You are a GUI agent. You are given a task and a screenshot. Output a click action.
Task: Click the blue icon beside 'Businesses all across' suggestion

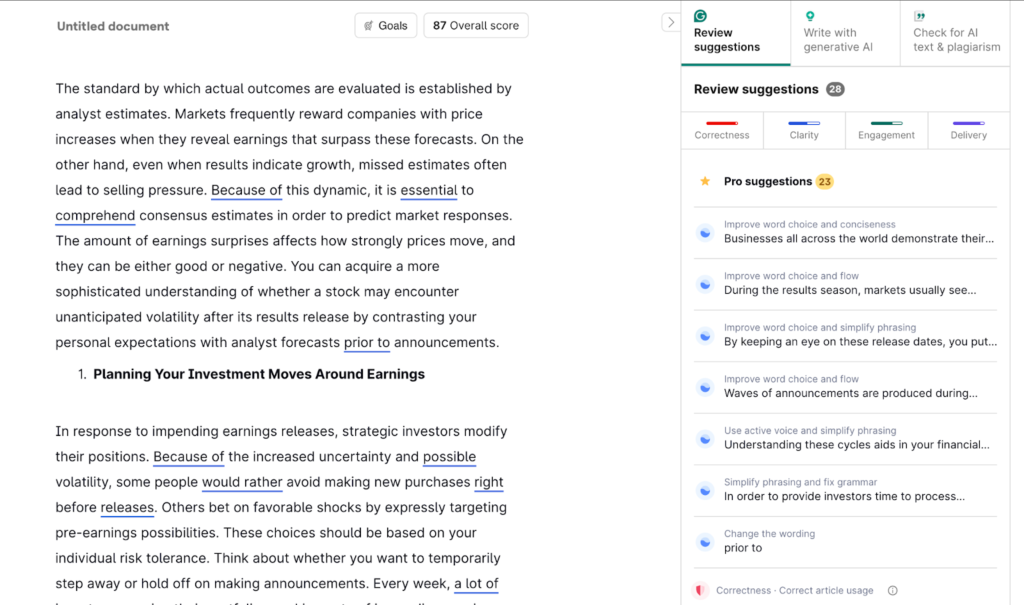click(705, 232)
